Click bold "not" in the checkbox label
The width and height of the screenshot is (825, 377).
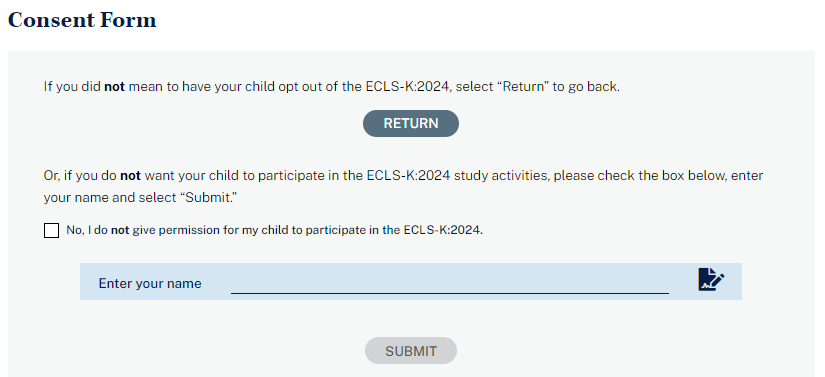pyautogui.click(x=120, y=230)
